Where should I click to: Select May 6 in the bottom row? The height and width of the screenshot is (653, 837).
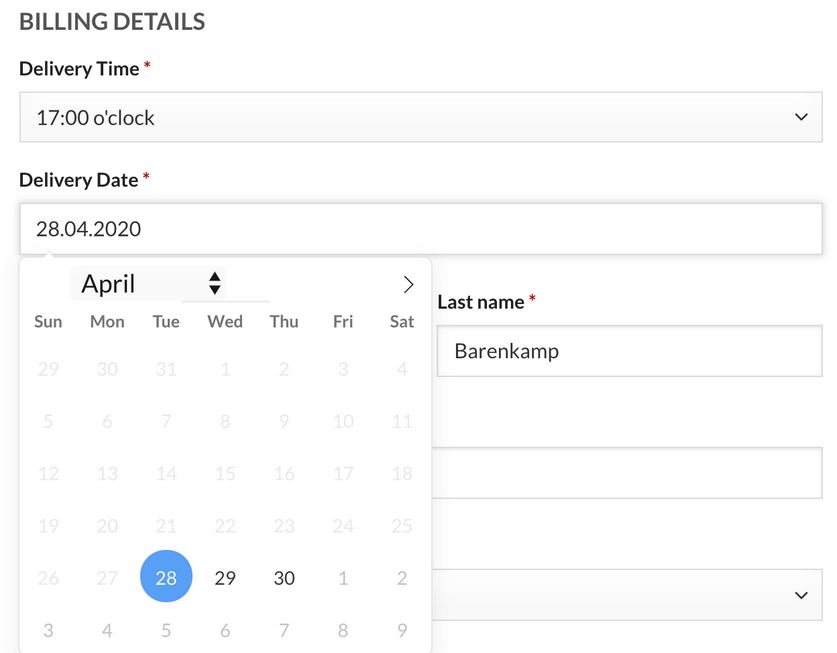225,630
